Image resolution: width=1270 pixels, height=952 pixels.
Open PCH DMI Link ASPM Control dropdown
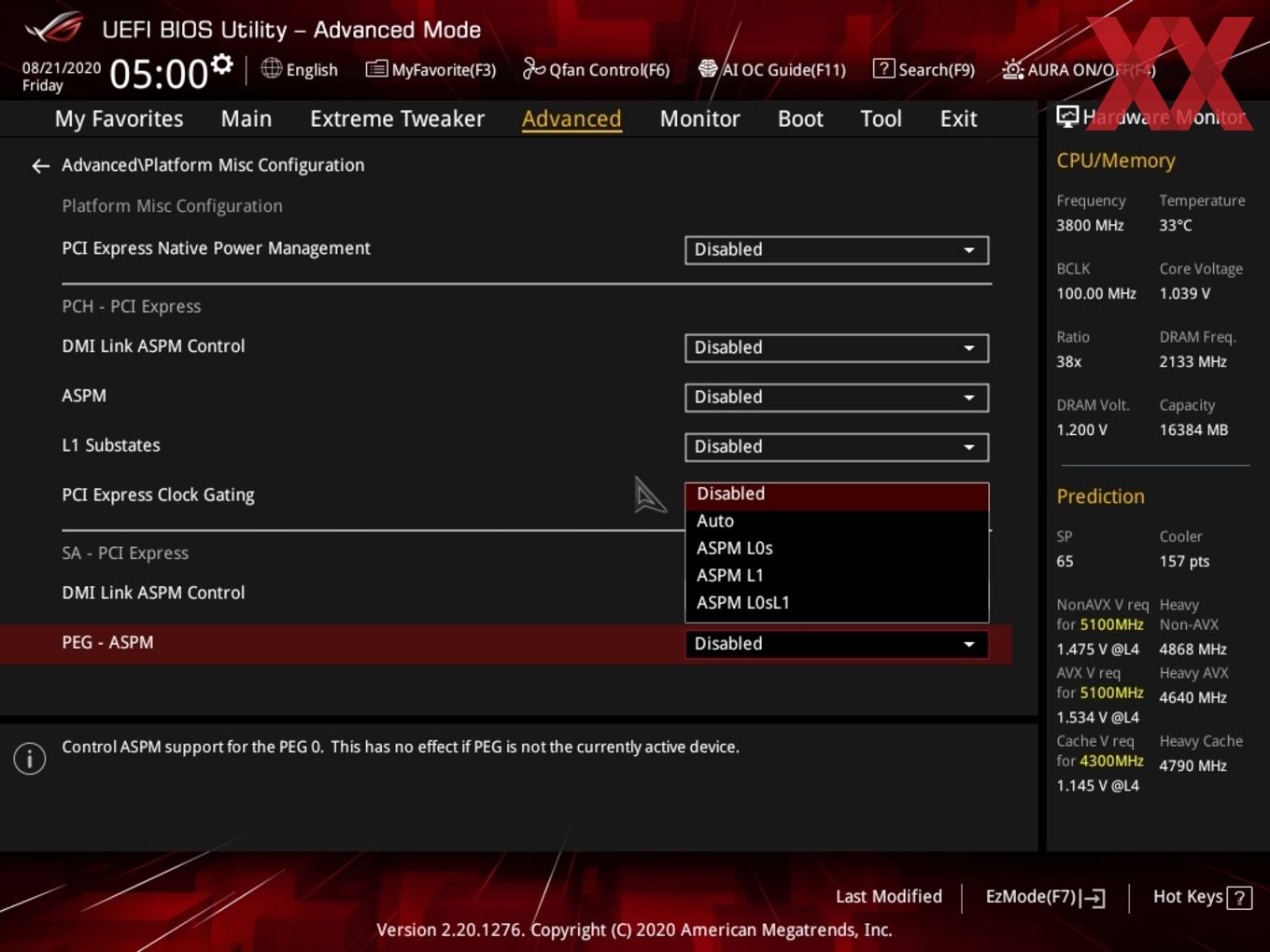pos(837,348)
